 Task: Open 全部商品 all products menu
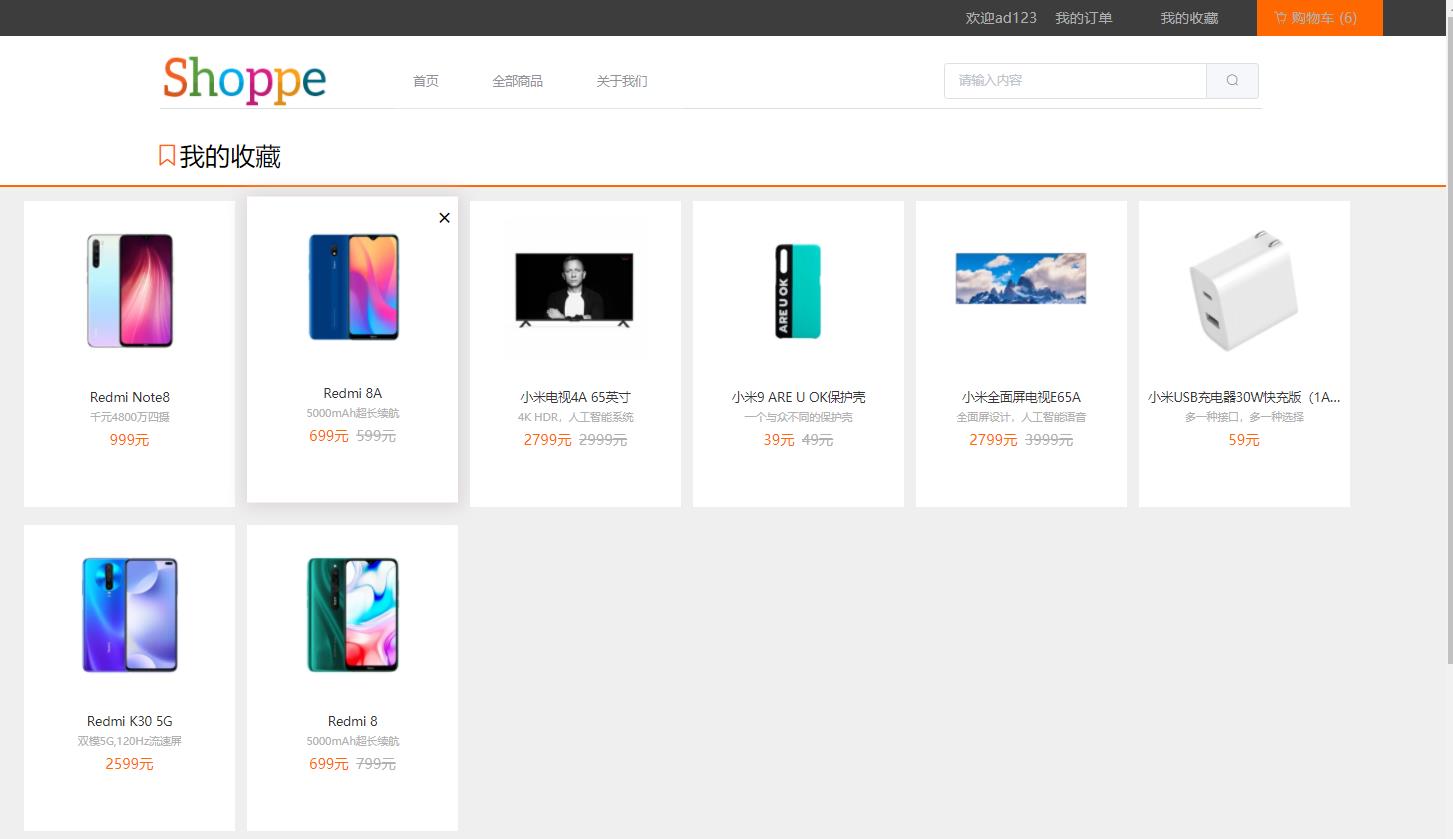click(x=517, y=81)
